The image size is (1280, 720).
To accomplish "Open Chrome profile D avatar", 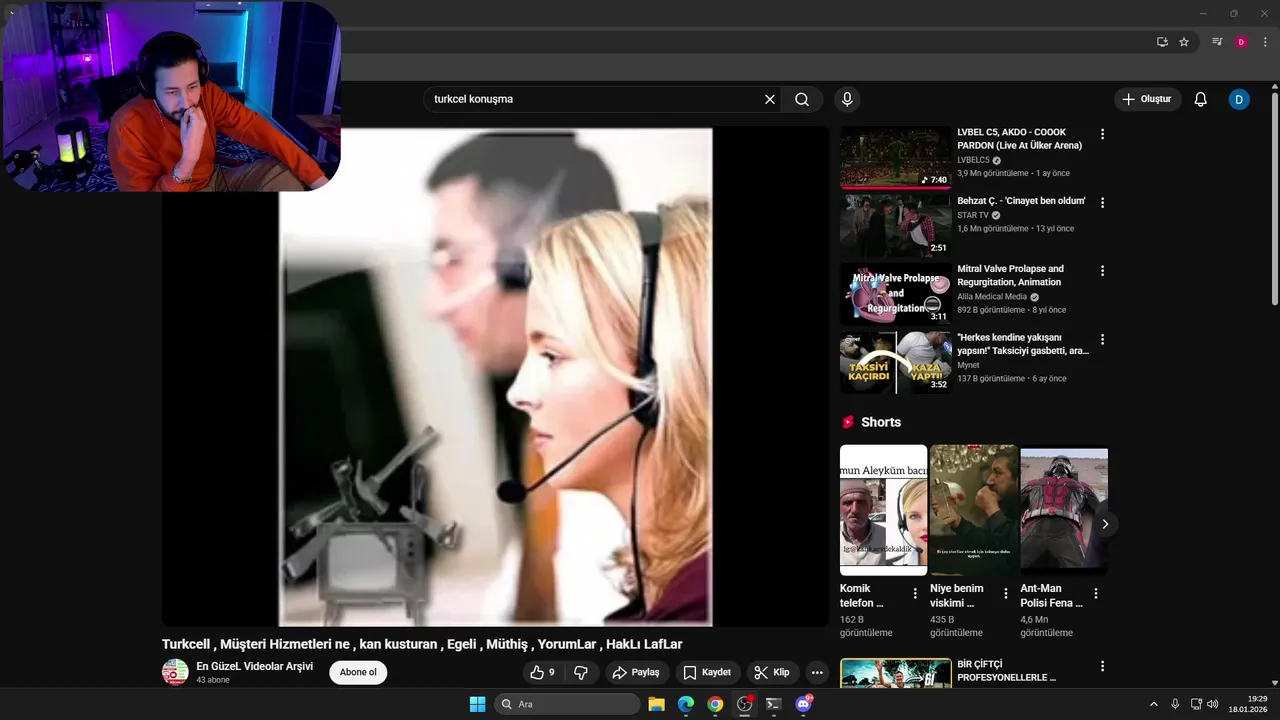I will tap(1241, 42).
